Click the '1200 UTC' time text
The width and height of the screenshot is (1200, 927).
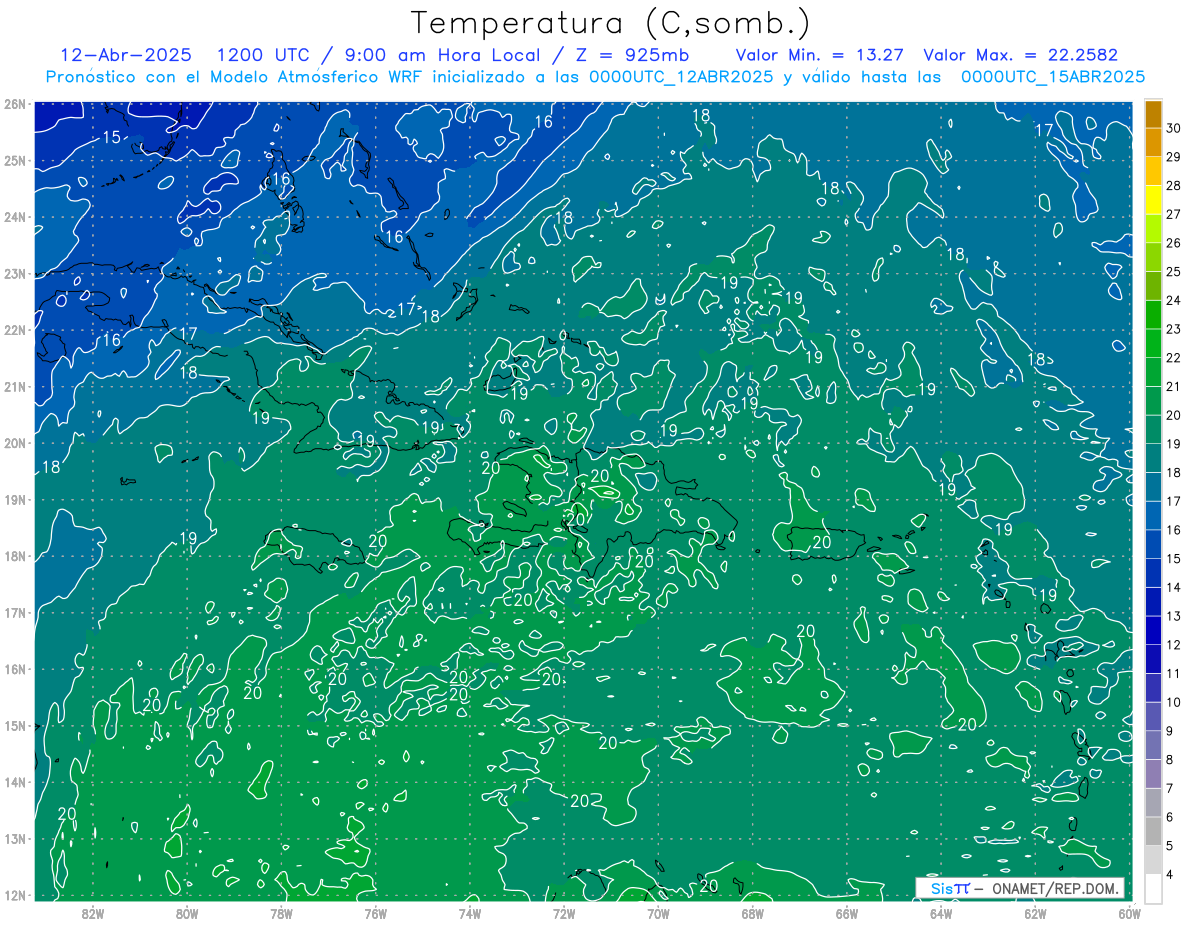click(x=262, y=55)
